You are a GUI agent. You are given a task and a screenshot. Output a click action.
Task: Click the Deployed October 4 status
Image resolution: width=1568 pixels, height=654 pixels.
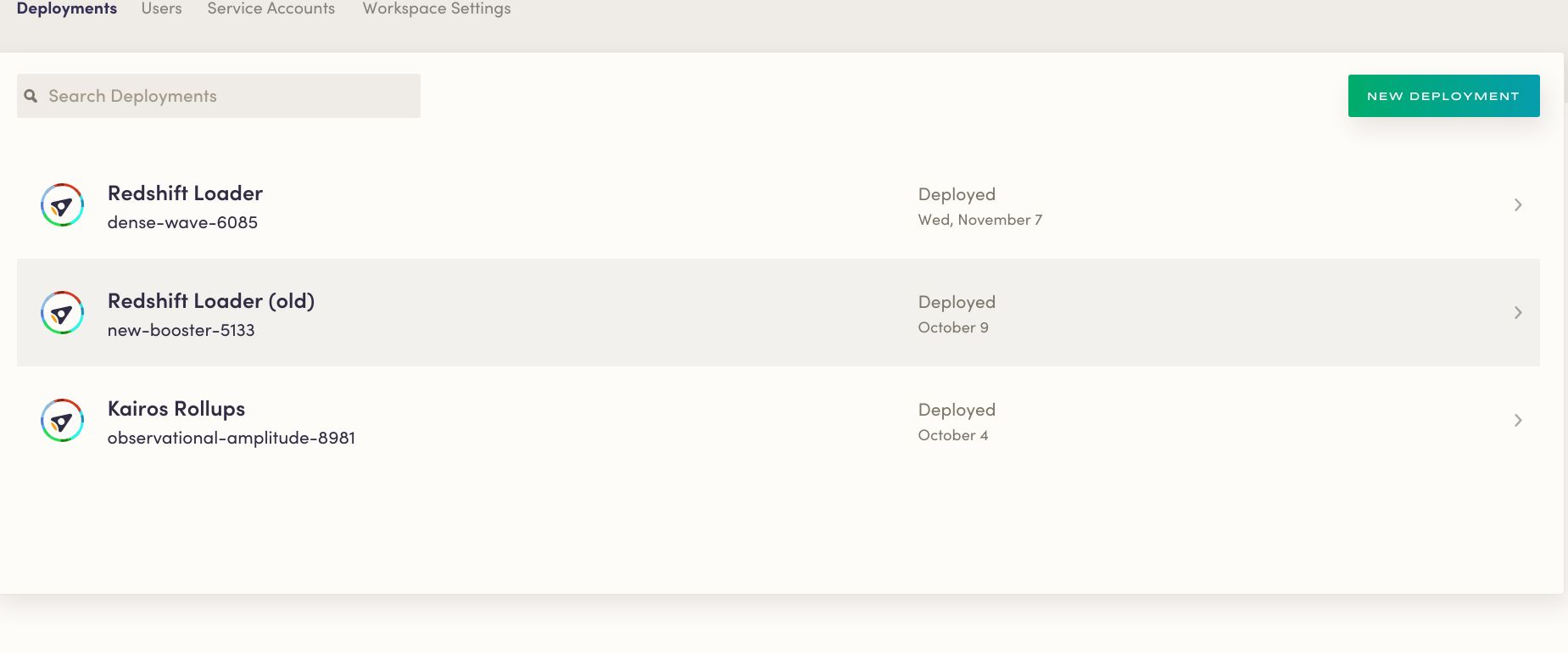tap(956, 422)
